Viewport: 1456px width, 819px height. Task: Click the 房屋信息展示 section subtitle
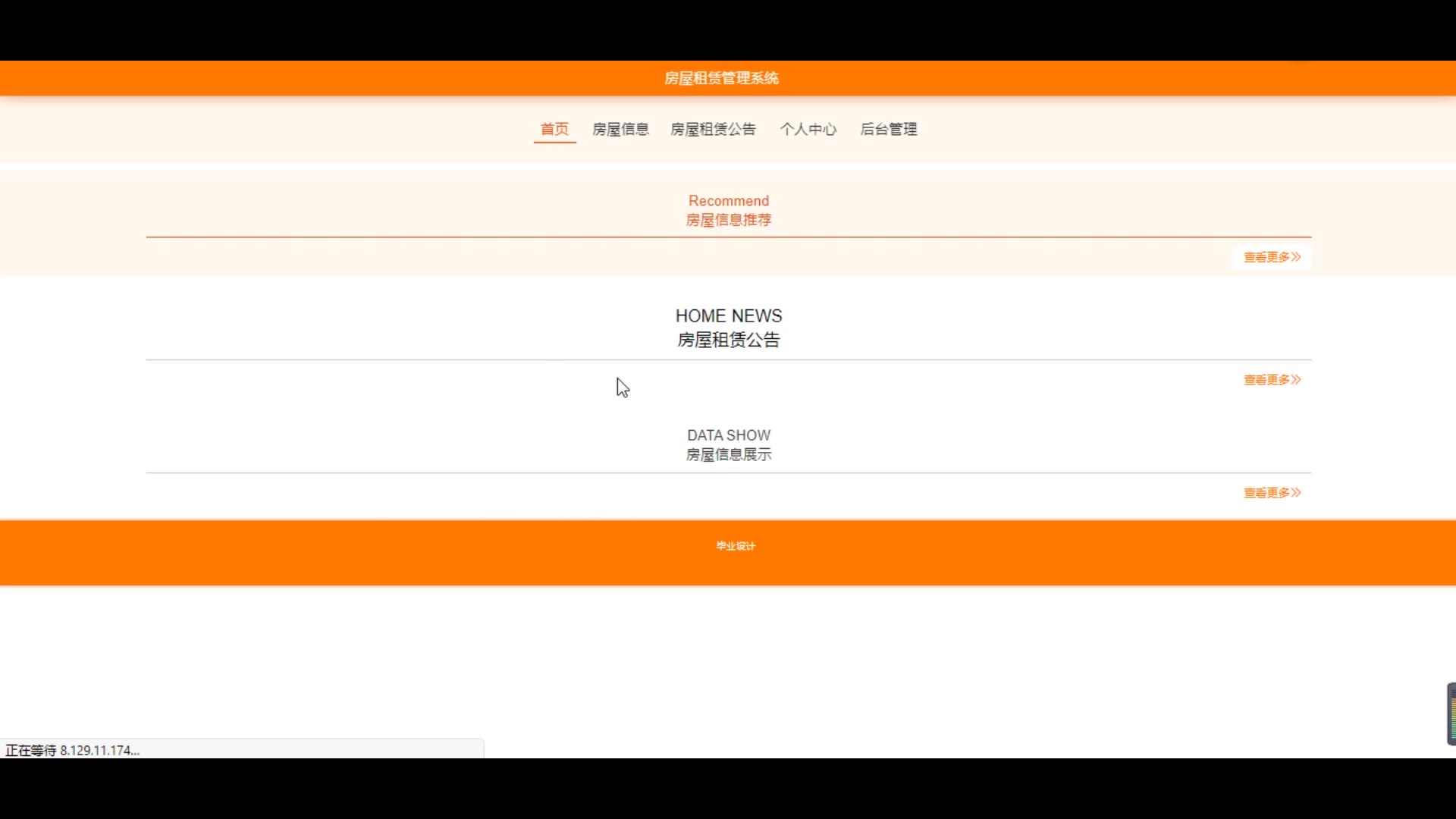click(x=728, y=454)
